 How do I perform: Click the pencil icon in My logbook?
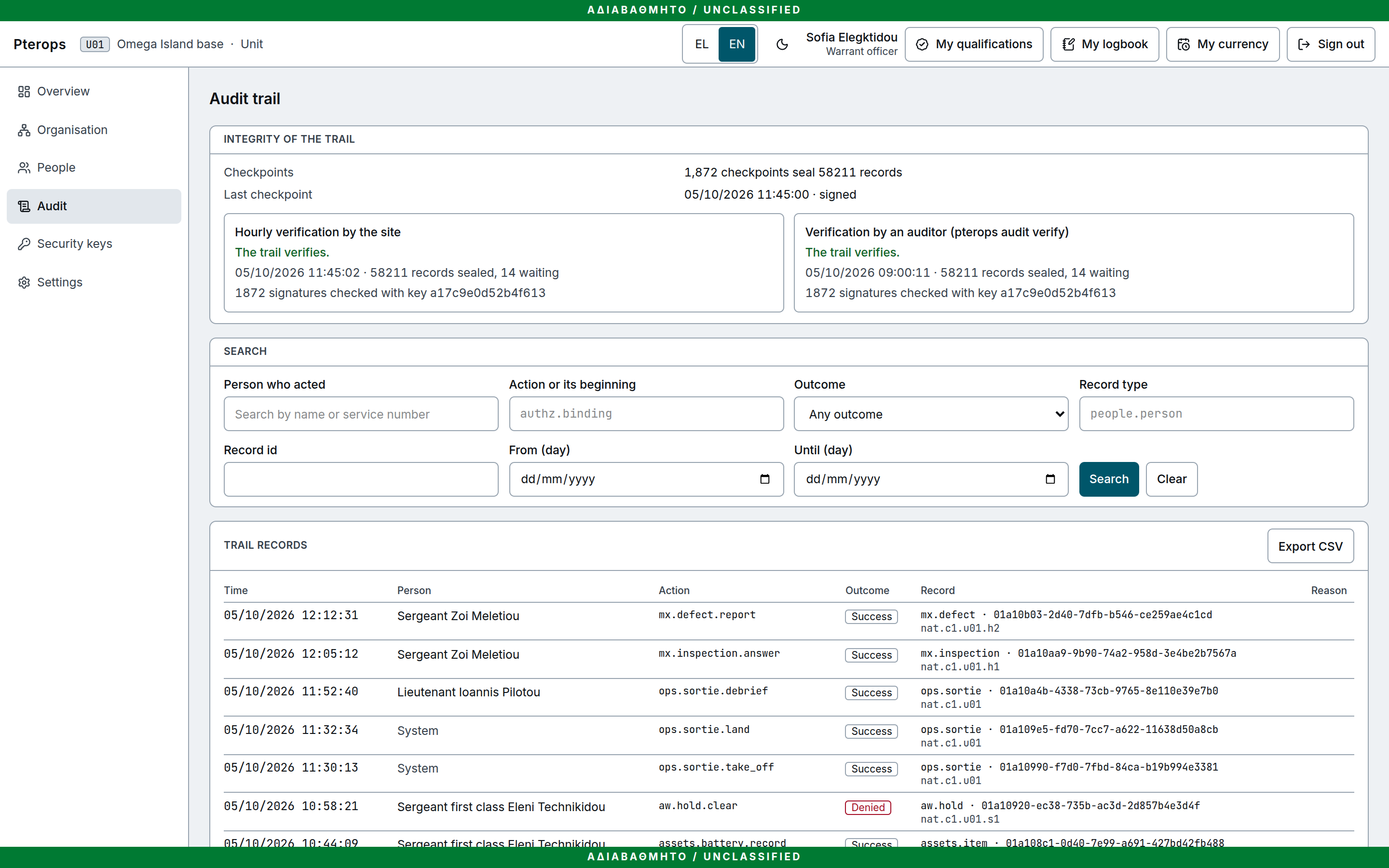[1068, 44]
